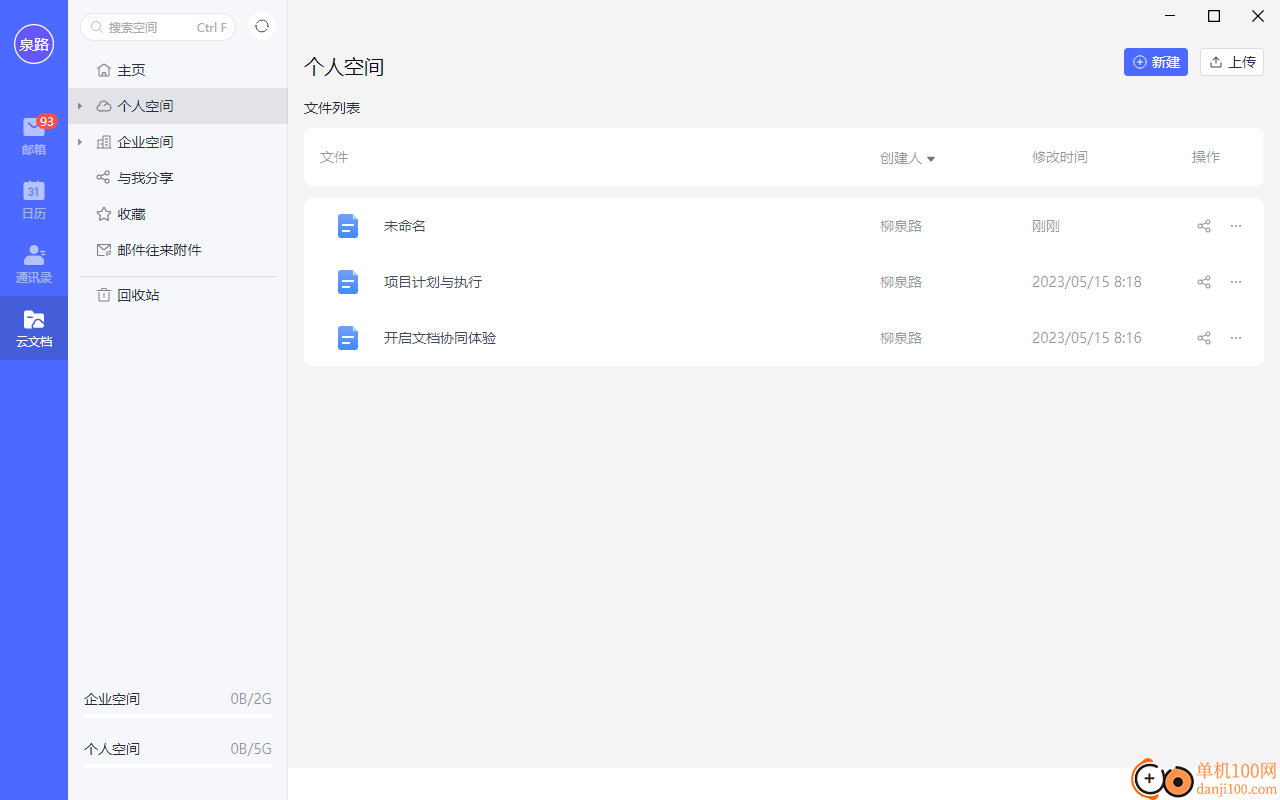
Task: Open the 泉路 user avatar
Action: pyautogui.click(x=34, y=44)
